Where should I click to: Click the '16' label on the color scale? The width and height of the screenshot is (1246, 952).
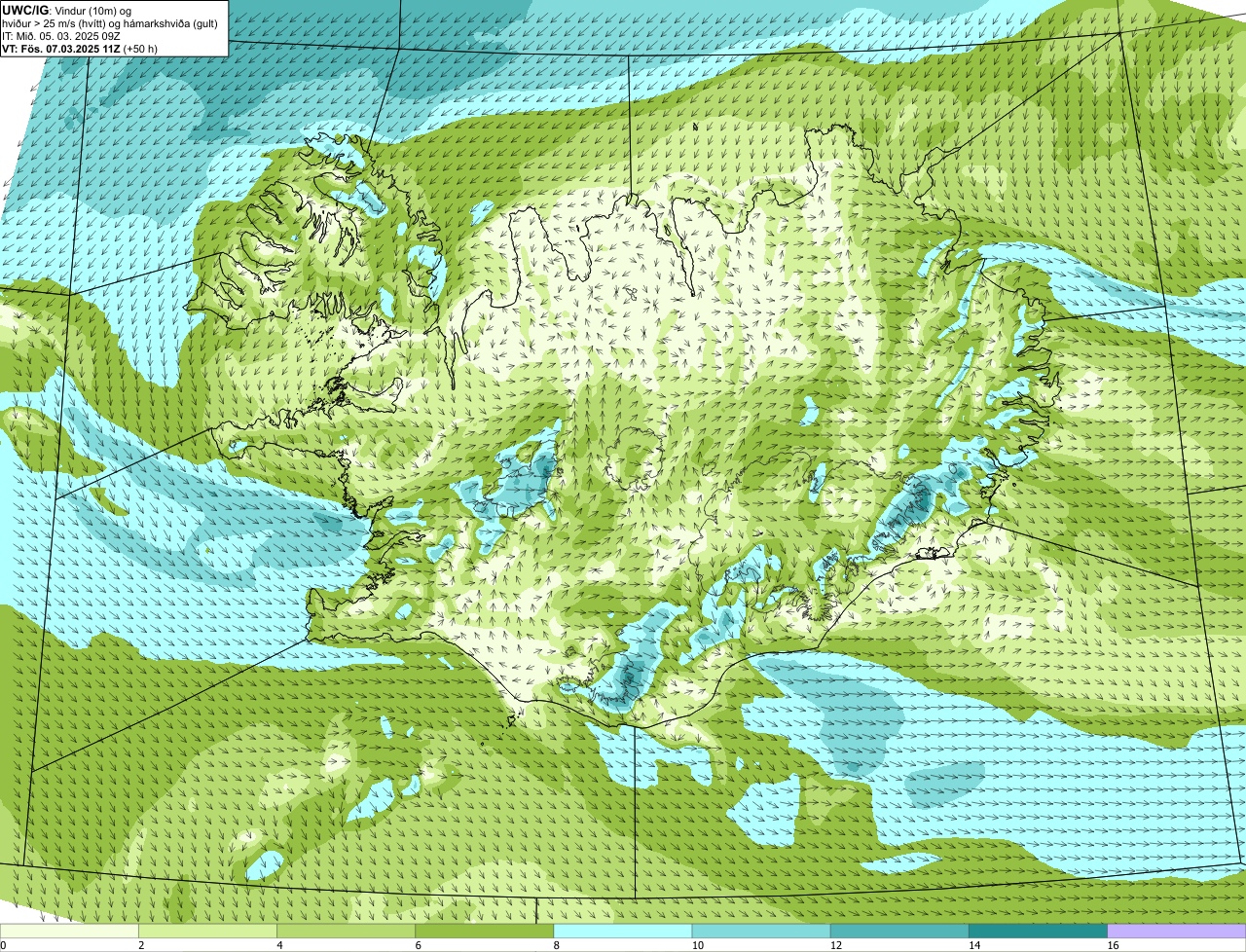pyautogui.click(x=1113, y=945)
